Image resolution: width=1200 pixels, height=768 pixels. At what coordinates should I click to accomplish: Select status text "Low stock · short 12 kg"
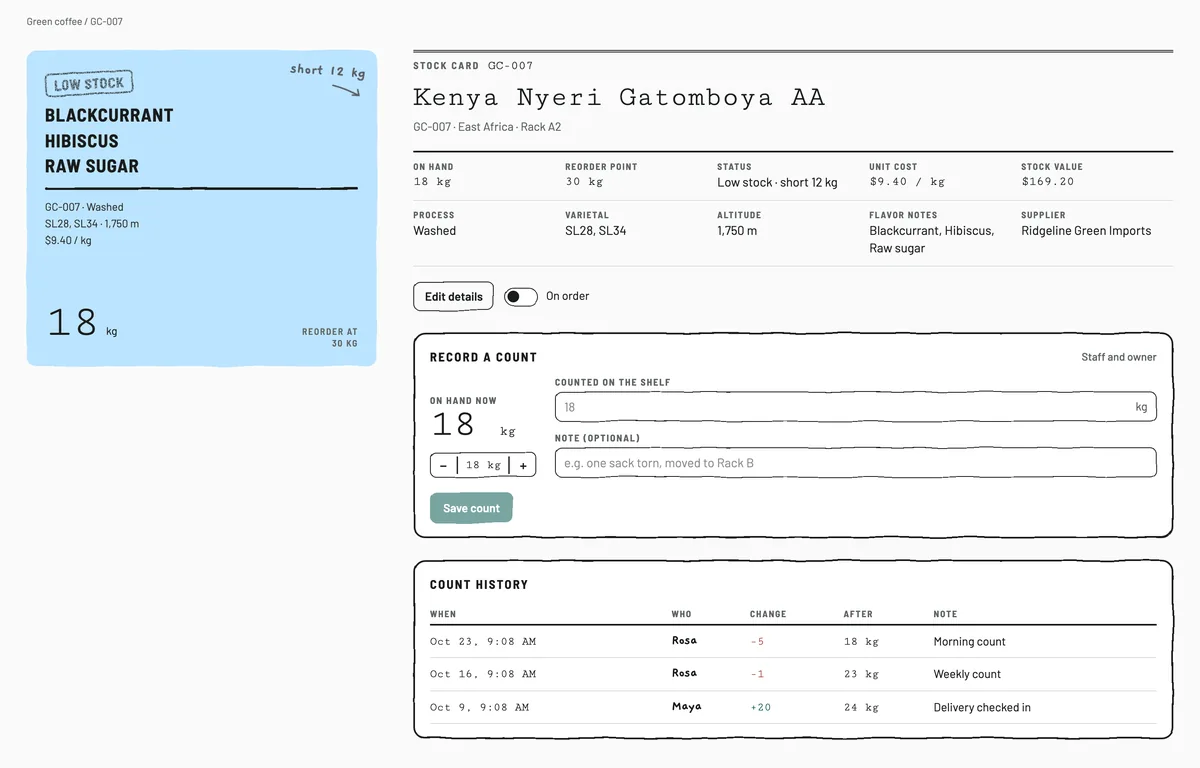(777, 182)
